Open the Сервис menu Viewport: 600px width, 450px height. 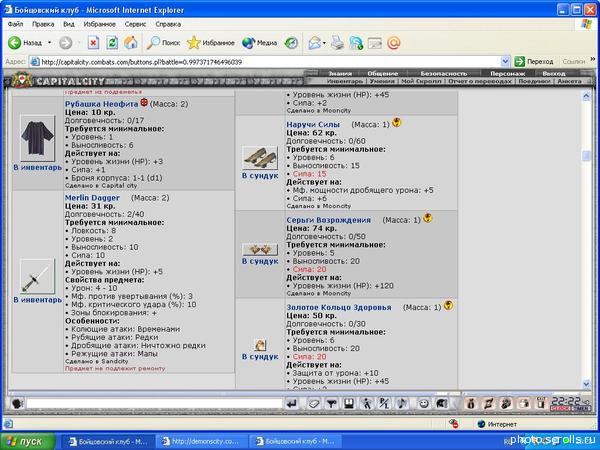pos(135,24)
